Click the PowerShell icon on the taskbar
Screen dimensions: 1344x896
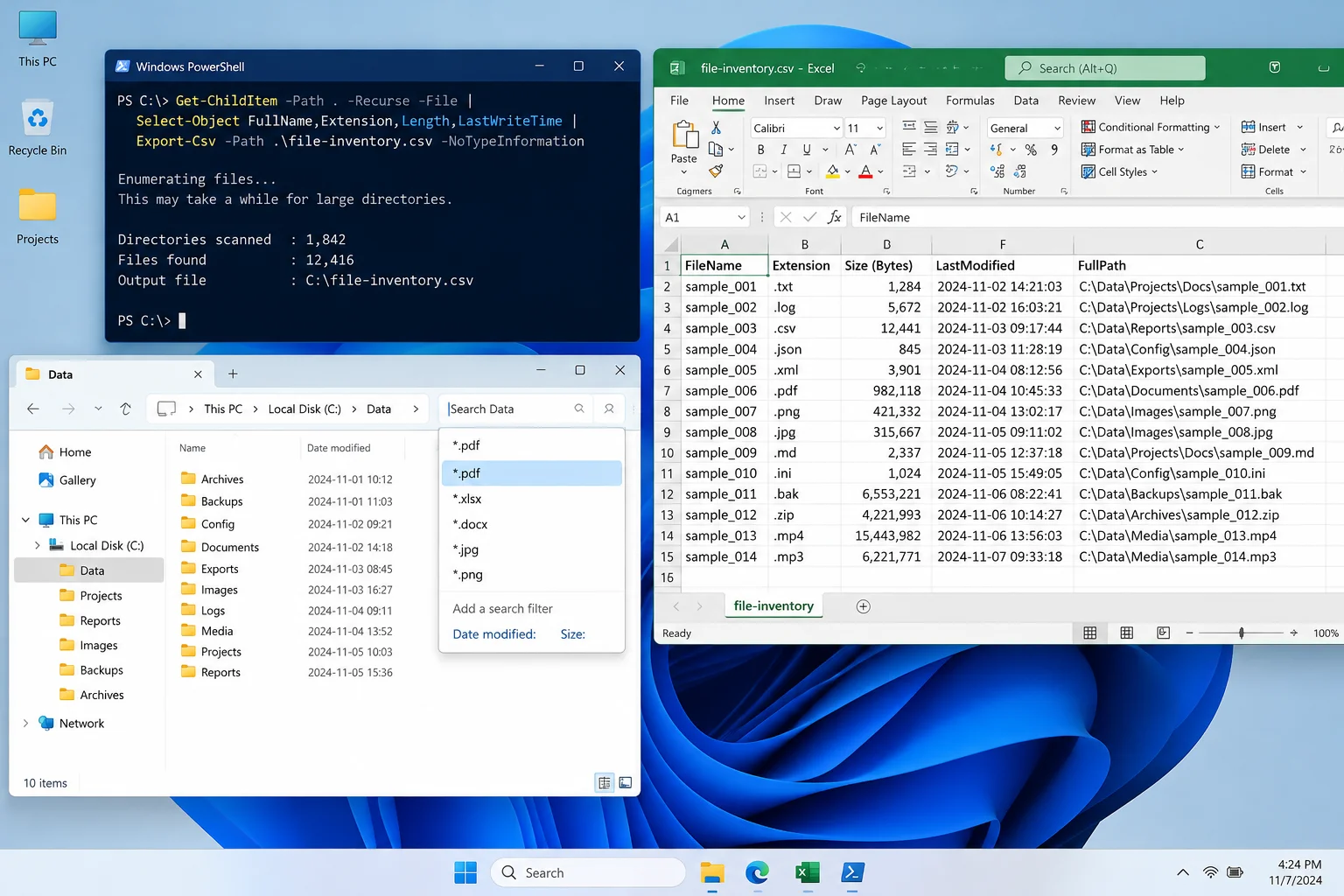tap(852, 872)
